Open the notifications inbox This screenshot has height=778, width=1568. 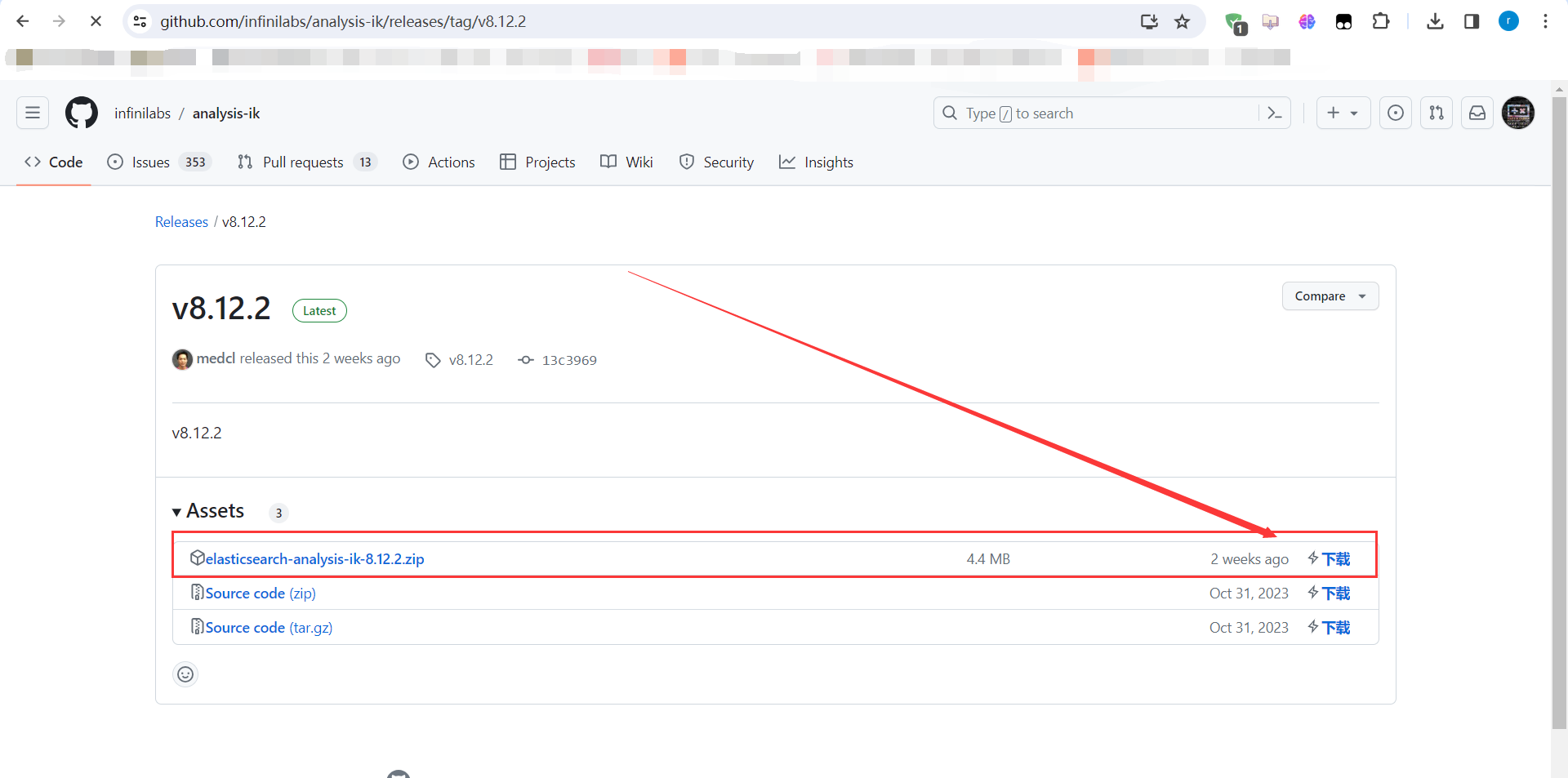1477,113
